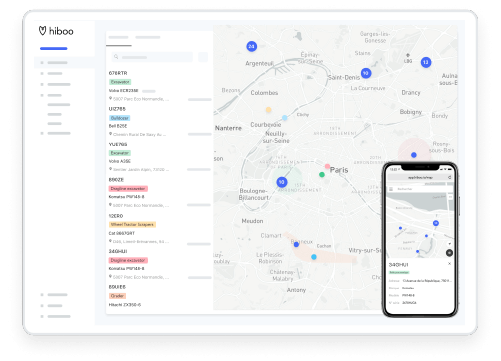
Task: Close the 340HUI detail card on phone
Action: [x=449, y=263]
